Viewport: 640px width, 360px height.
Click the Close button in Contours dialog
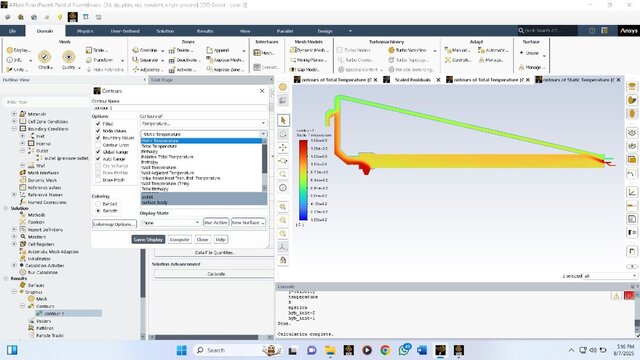tap(202, 240)
